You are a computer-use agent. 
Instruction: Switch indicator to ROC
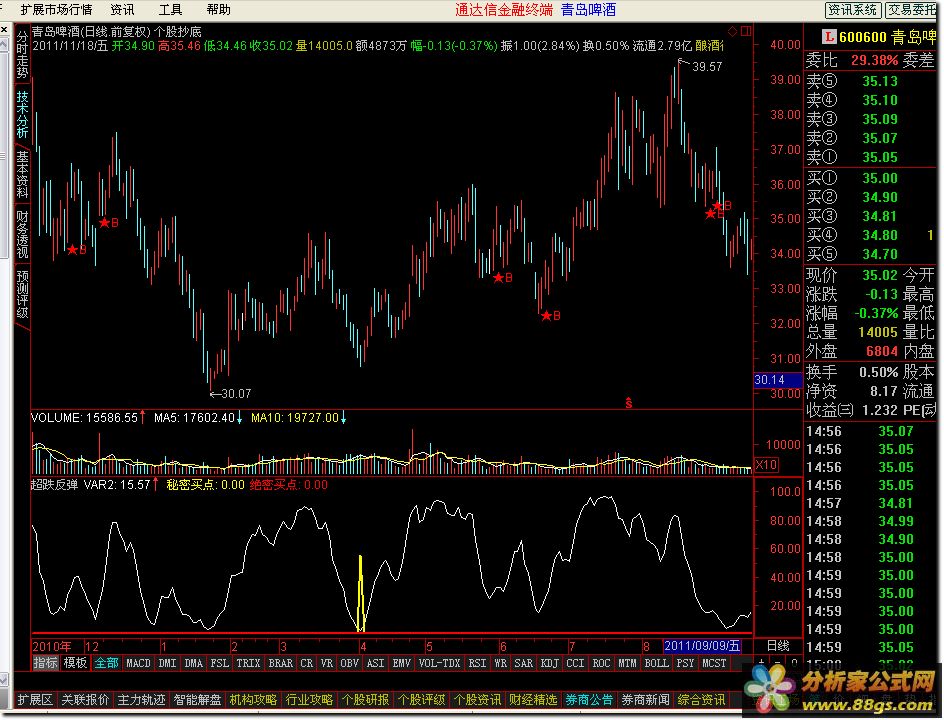(601, 663)
